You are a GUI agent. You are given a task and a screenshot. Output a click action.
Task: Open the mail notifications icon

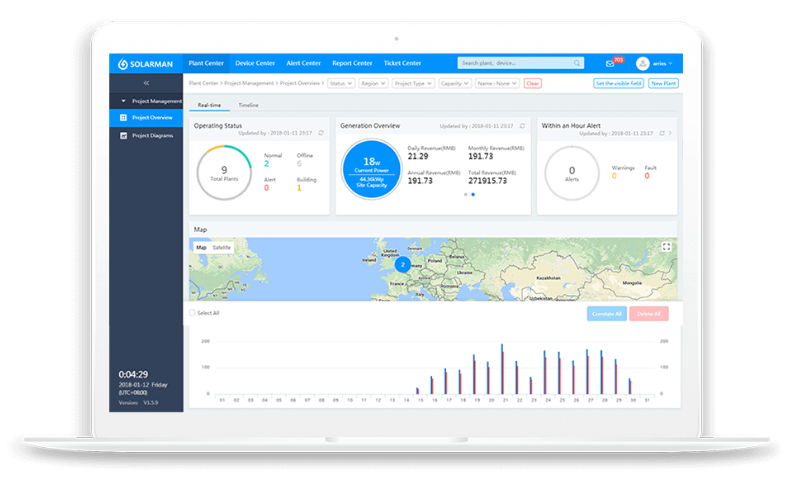610,64
